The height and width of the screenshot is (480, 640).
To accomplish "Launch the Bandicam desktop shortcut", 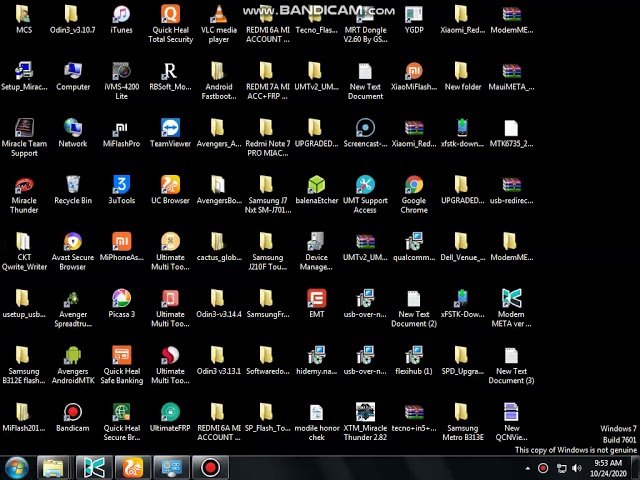I will pos(73,418).
